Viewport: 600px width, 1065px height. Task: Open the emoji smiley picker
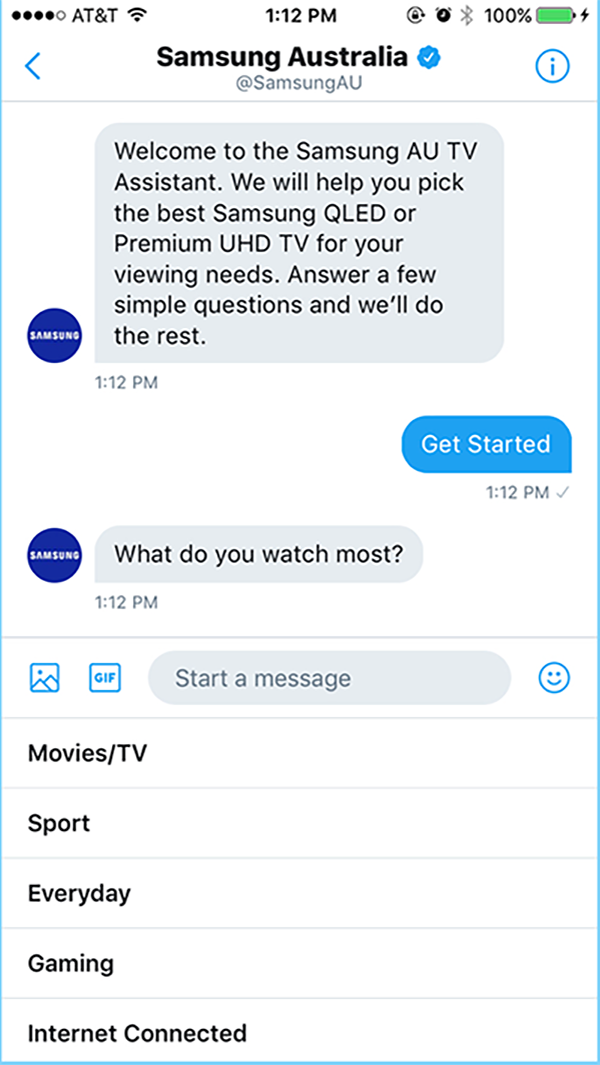click(x=554, y=677)
